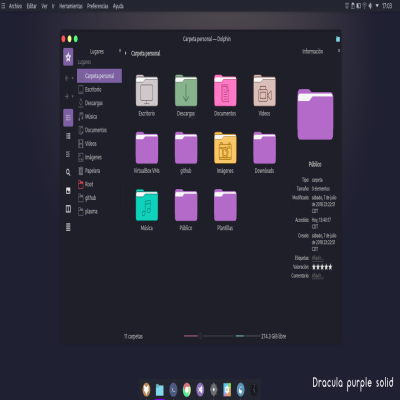Select Carpeta personal in Lugares

99,76
